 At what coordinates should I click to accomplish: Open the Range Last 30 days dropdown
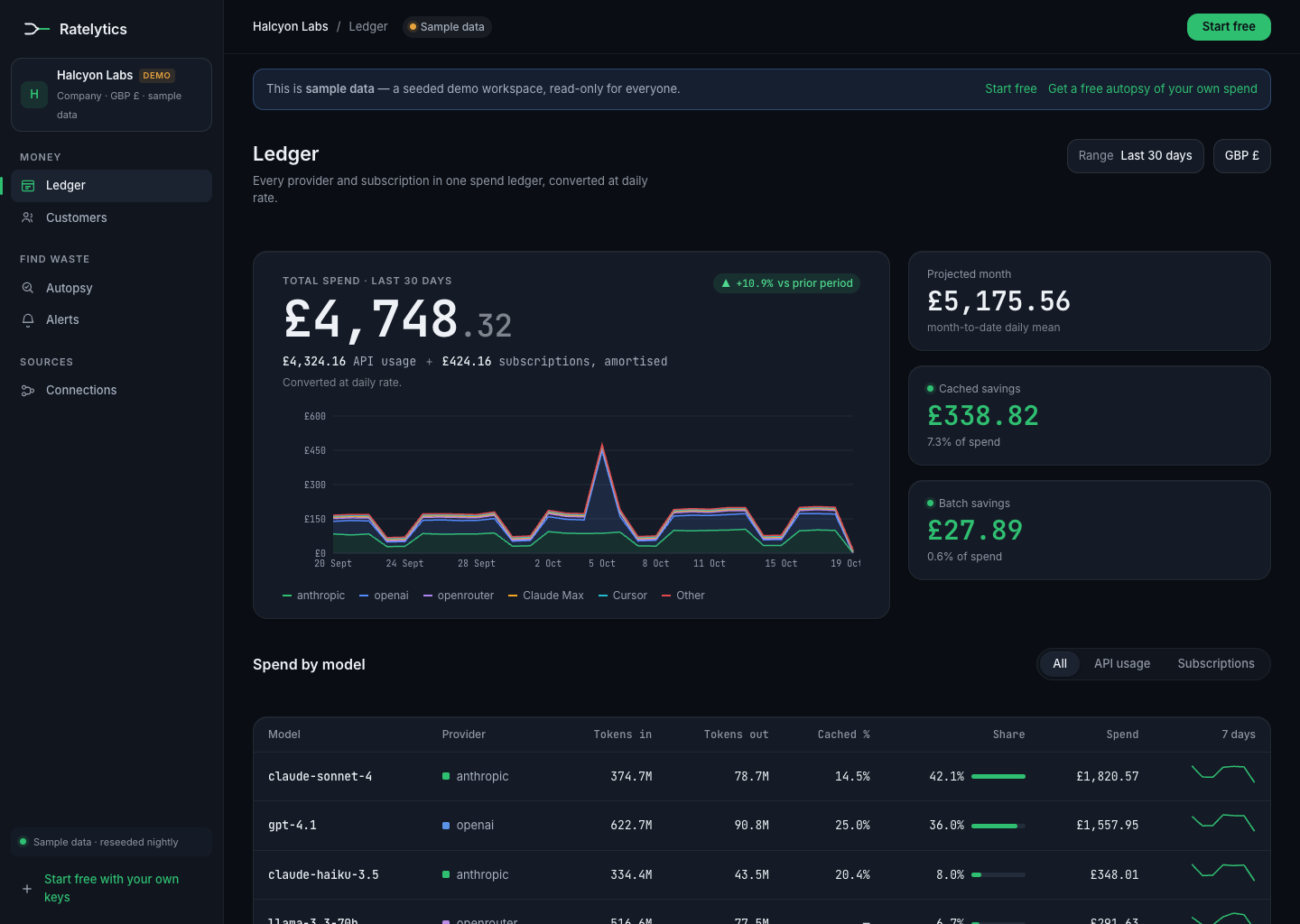[1136, 156]
